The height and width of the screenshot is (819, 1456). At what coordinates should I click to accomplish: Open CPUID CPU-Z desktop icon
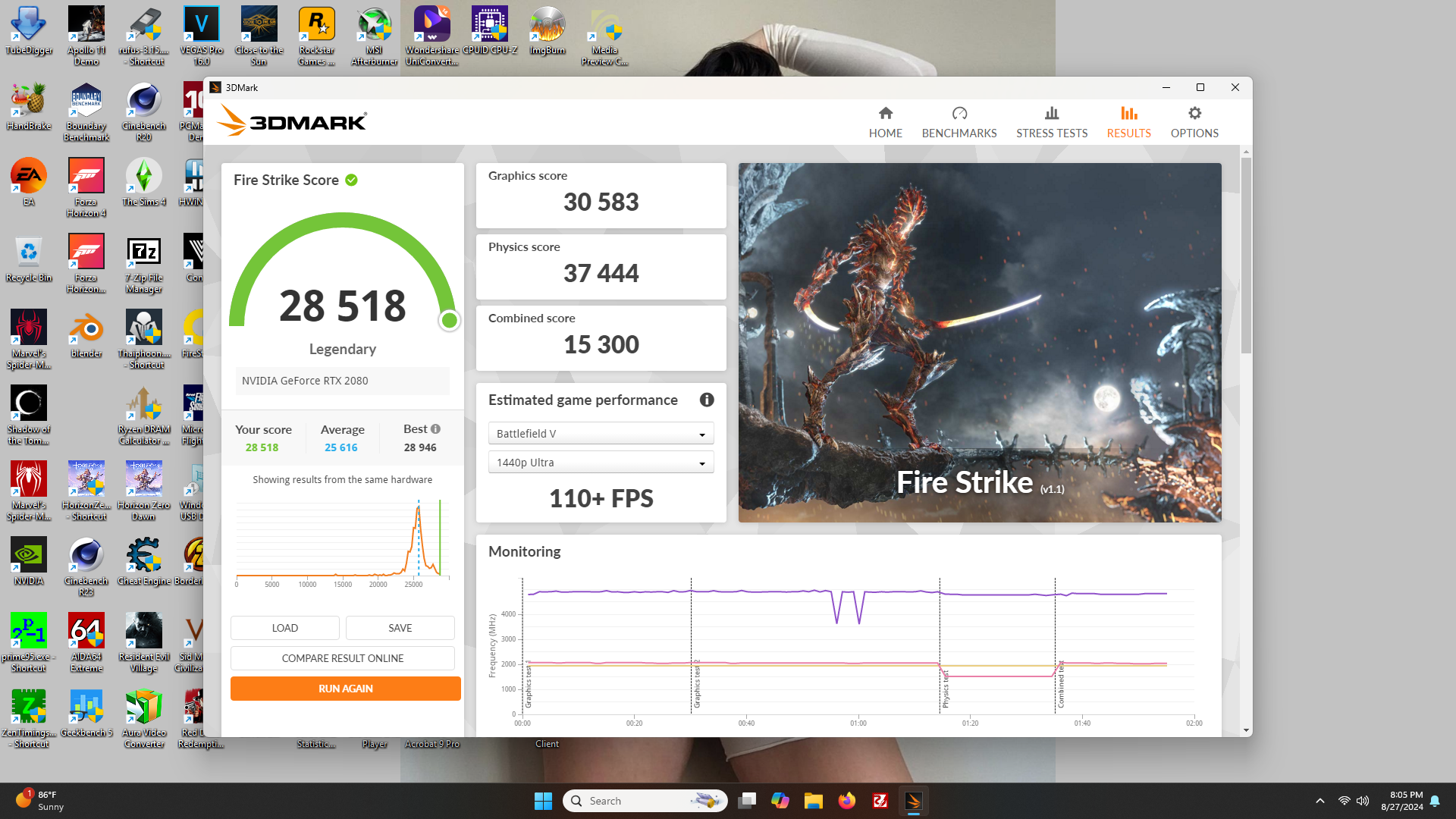pyautogui.click(x=490, y=31)
